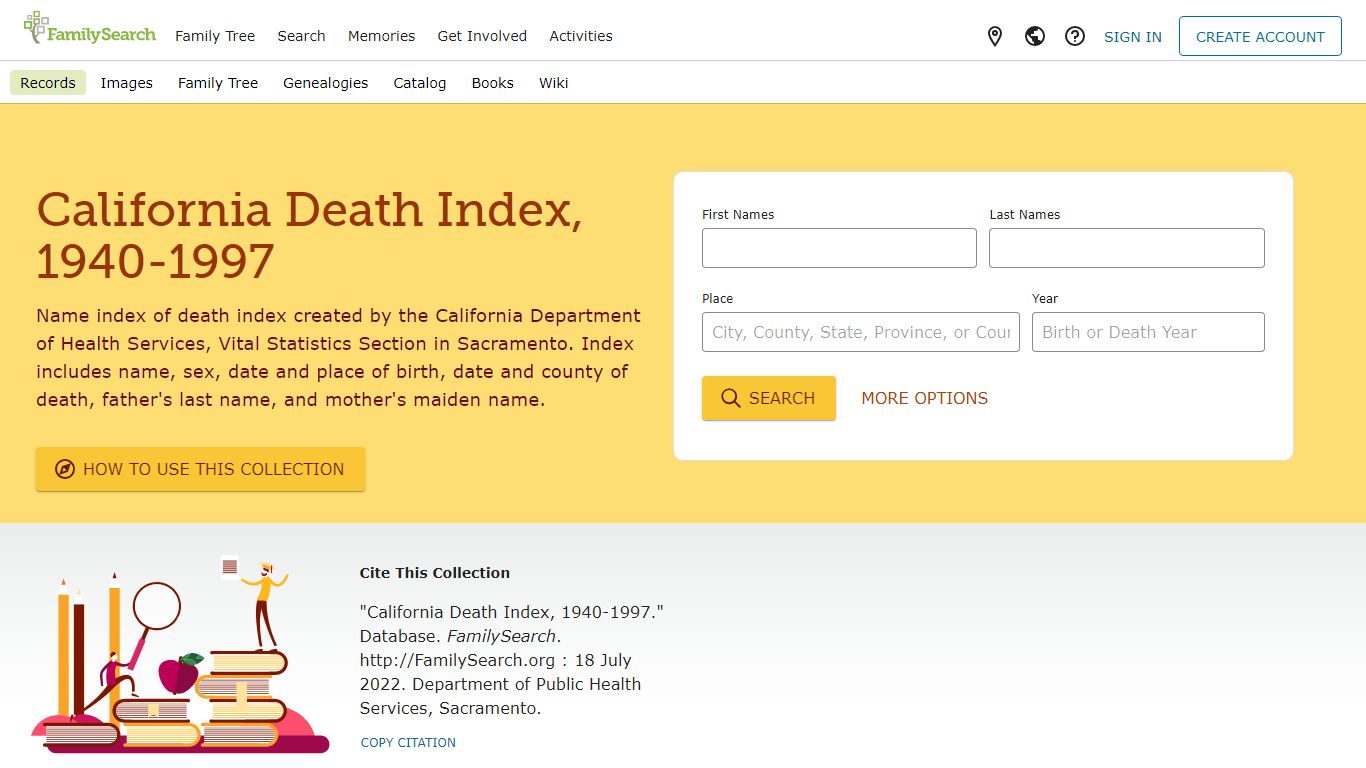
Task: Switch to the Books tab
Action: point(493,83)
